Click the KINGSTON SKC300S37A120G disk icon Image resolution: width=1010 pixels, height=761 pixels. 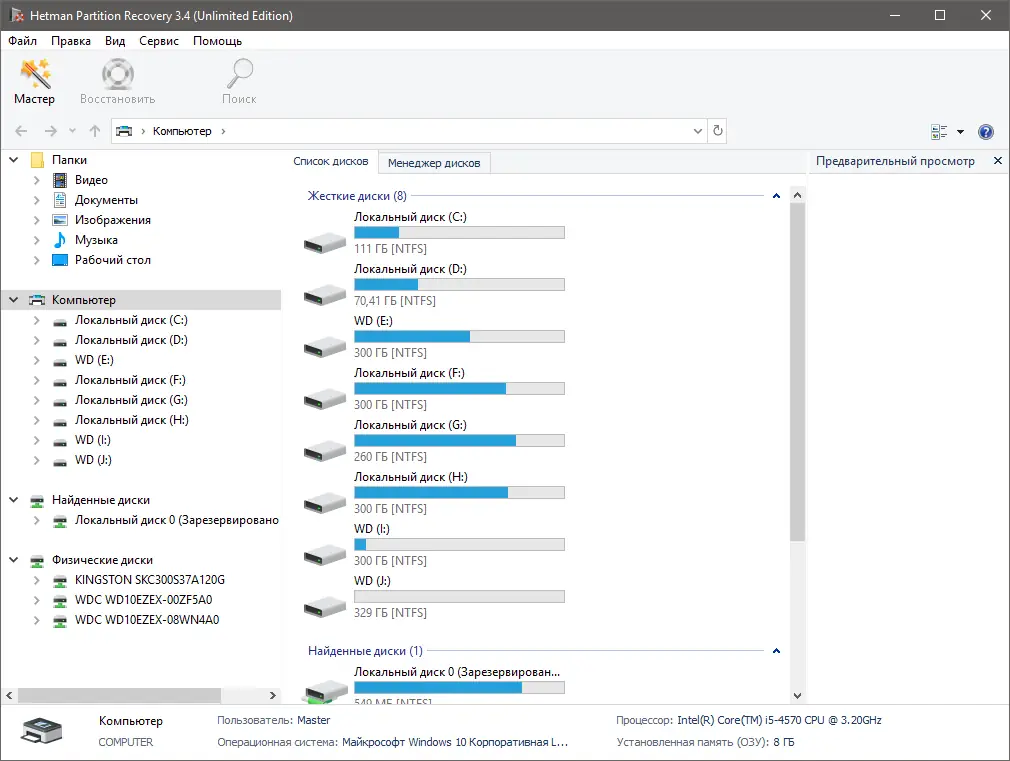60,581
